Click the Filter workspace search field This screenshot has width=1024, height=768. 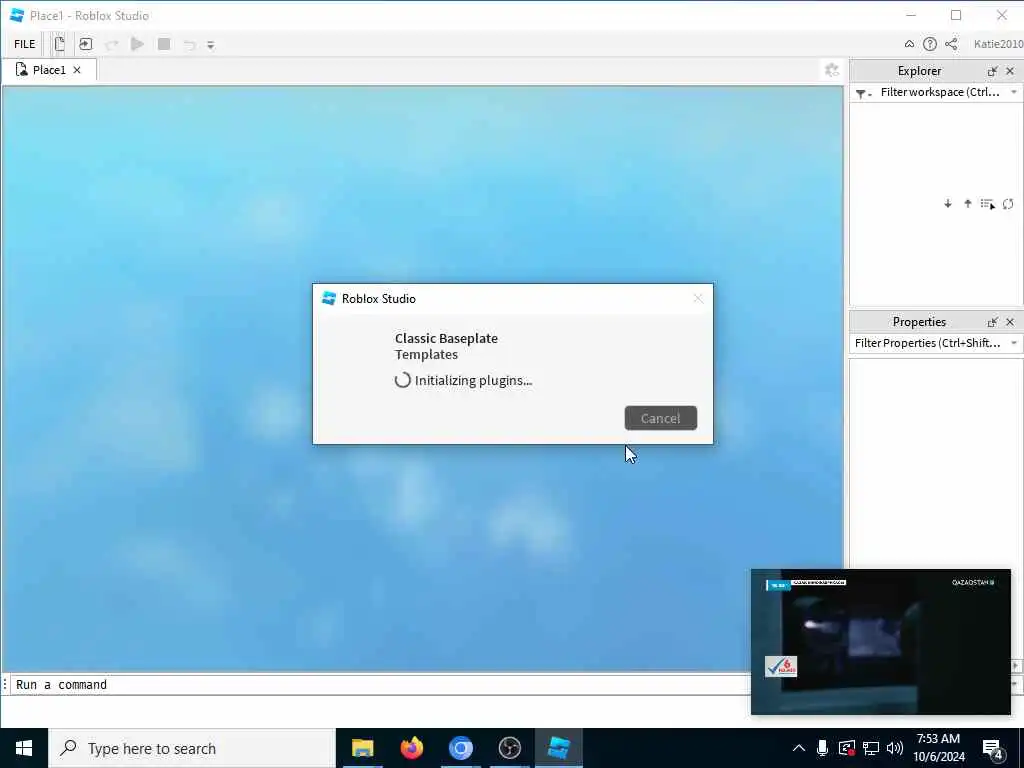[940, 92]
